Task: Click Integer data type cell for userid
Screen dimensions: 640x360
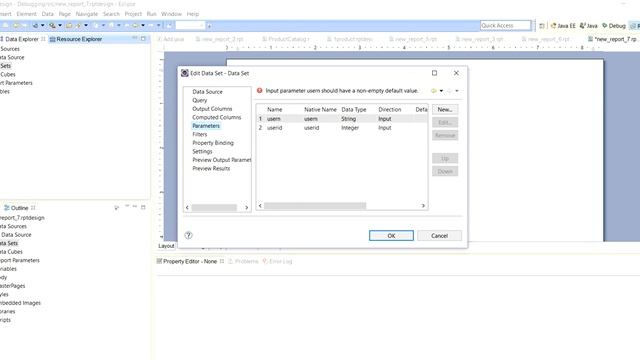Action: (350, 128)
